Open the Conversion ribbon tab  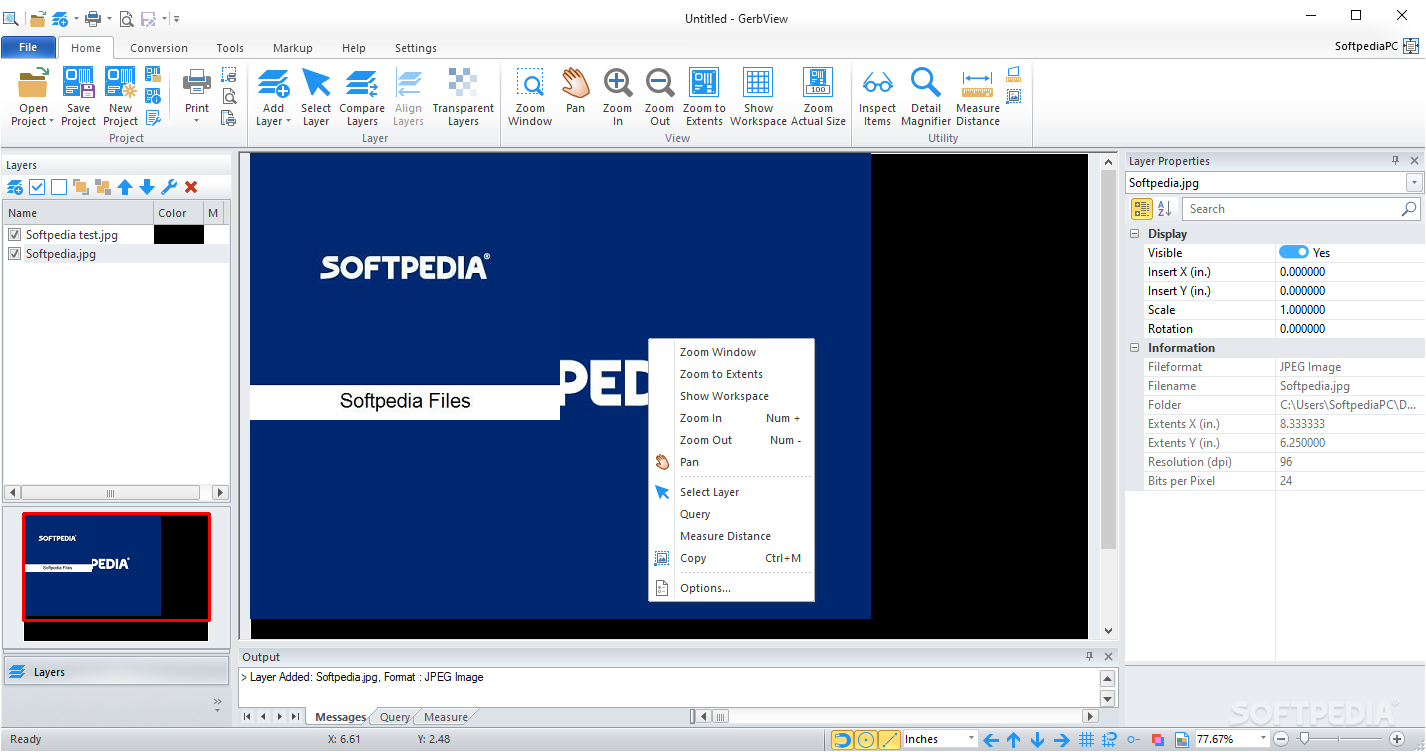159,48
